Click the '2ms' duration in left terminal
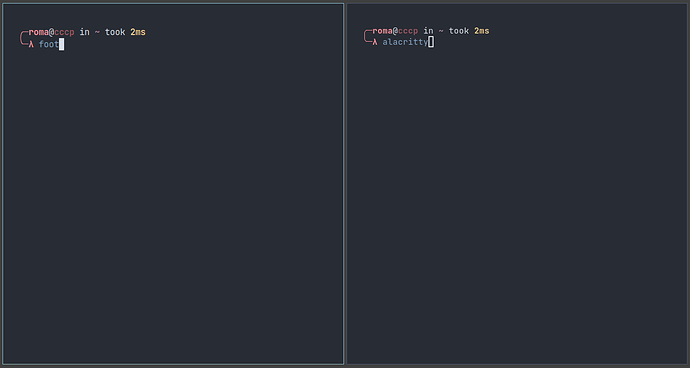 point(138,32)
